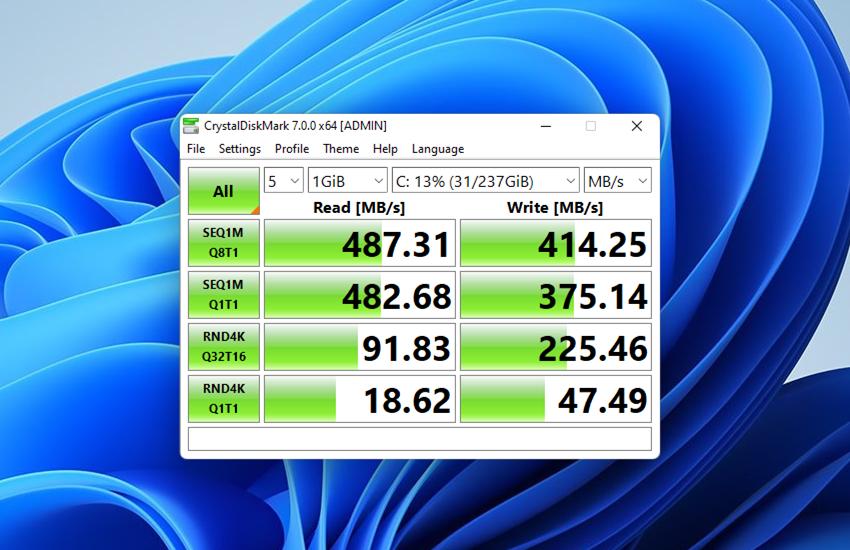The image size is (850, 550).
Task: Click the 225.46 write result
Action: pos(556,347)
